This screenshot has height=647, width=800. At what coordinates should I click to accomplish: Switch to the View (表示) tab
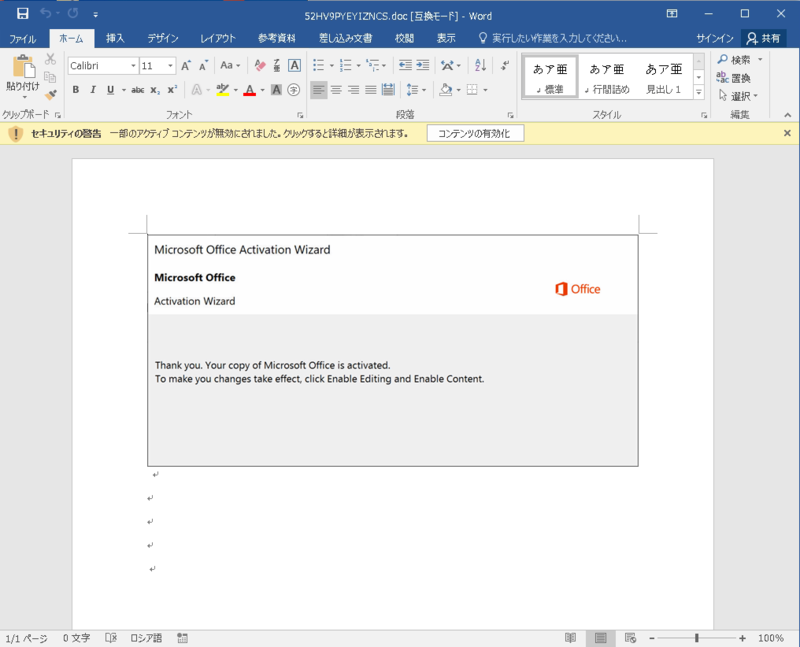[x=446, y=38]
